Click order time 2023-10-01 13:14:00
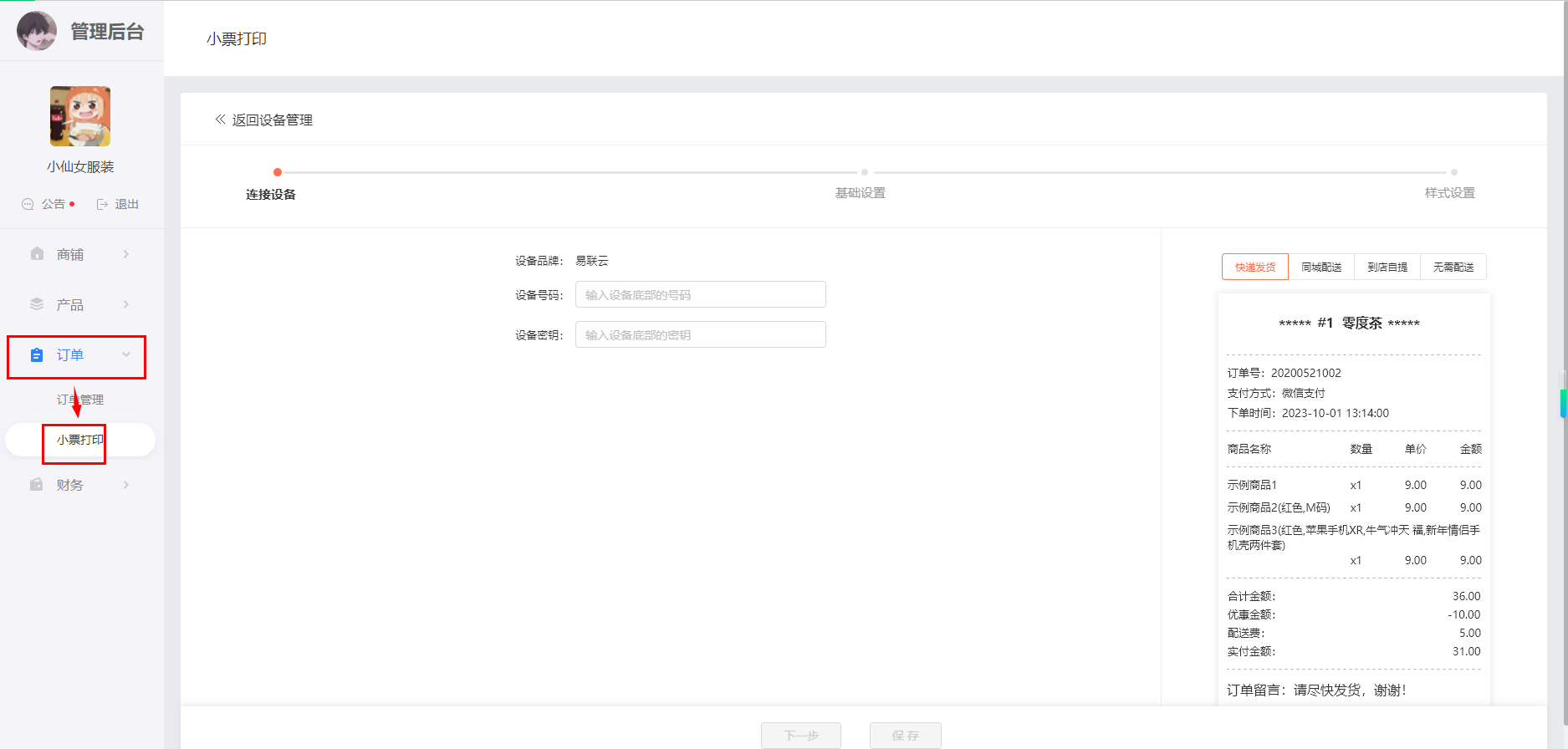The image size is (1568, 749). click(x=1336, y=413)
